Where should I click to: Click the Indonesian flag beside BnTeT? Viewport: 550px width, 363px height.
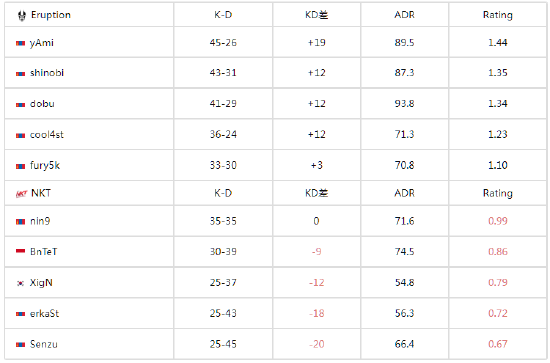(x=20, y=251)
